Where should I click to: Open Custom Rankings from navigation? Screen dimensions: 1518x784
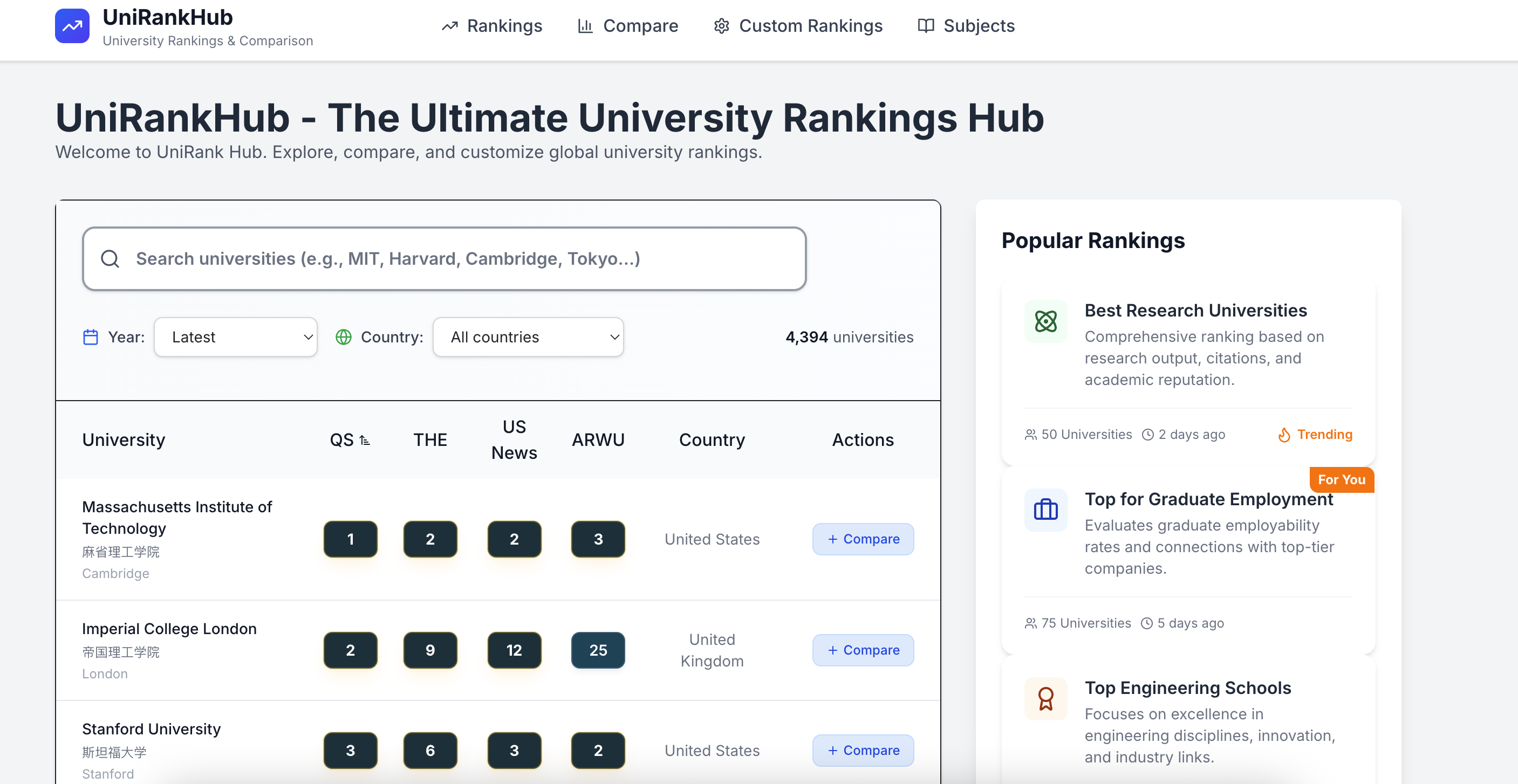[798, 26]
